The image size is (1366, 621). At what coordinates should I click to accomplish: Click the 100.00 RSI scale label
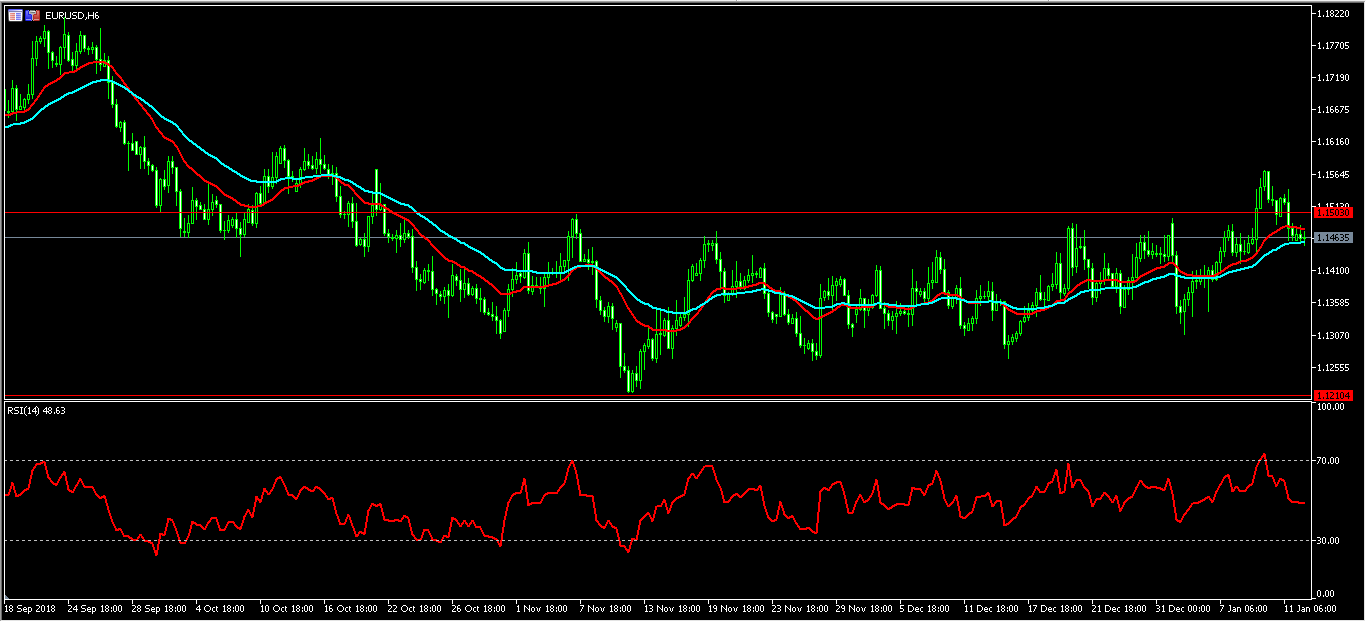1332,407
